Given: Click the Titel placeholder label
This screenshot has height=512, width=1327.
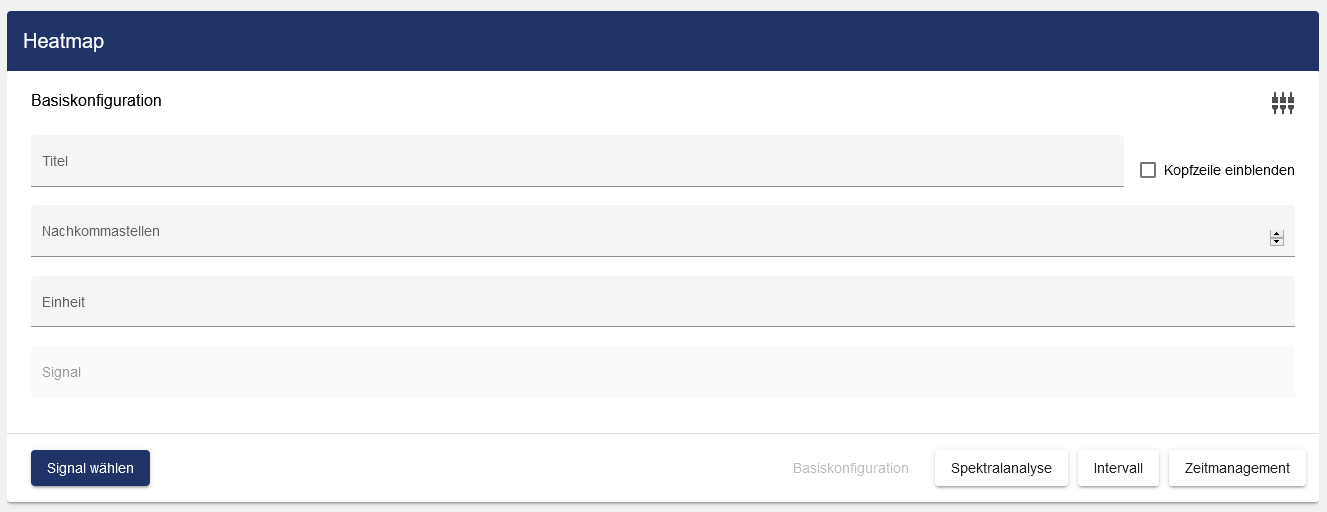Looking at the screenshot, I should pos(55,161).
